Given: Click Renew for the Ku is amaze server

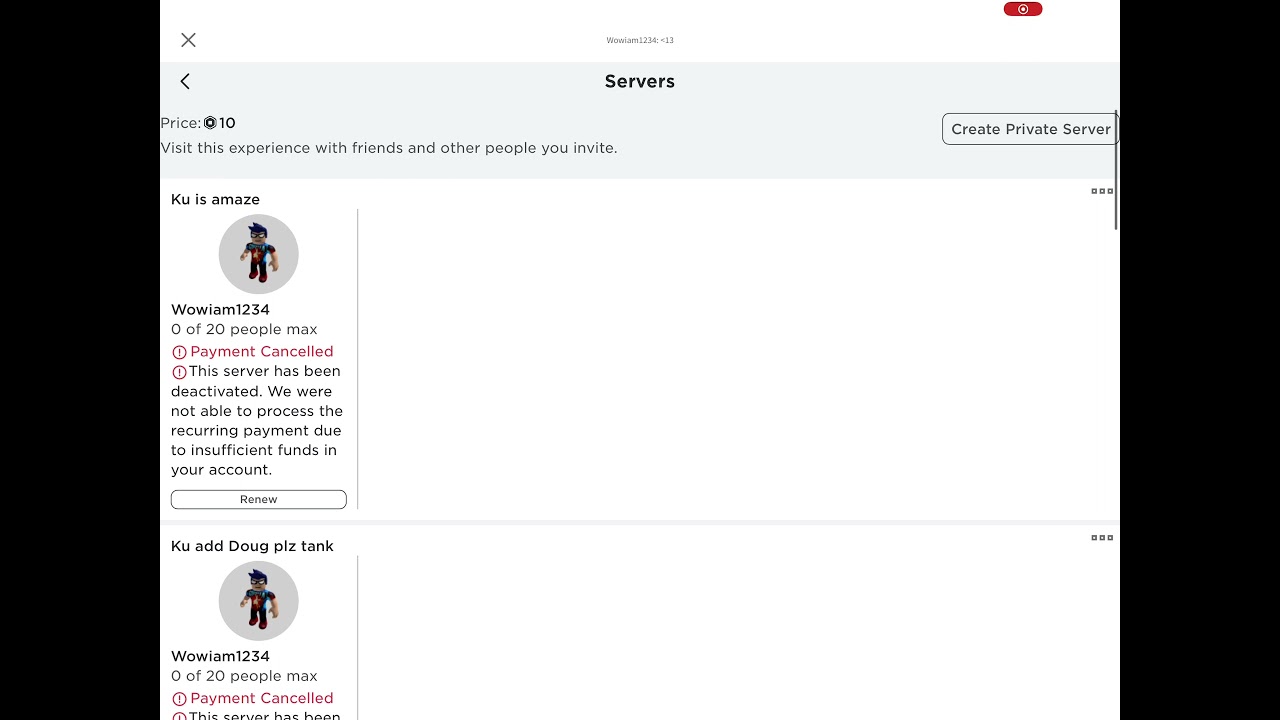Looking at the screenshot, I should 259,499.
